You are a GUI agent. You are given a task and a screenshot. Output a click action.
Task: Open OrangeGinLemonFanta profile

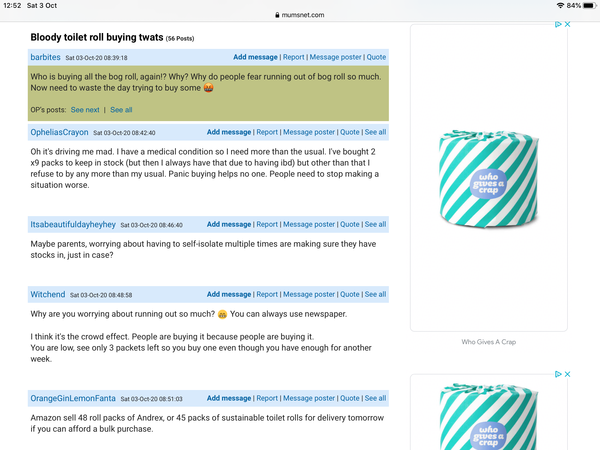pos(73,398)
